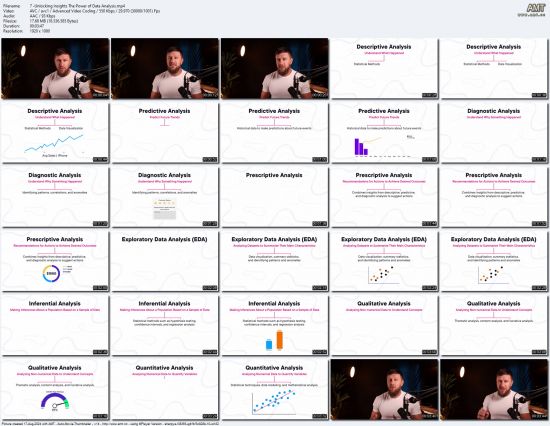Select Descriptive Analysis thumbnail with blue line chart
The width and height of the screenshot is (550, 426).
(55, 133)
